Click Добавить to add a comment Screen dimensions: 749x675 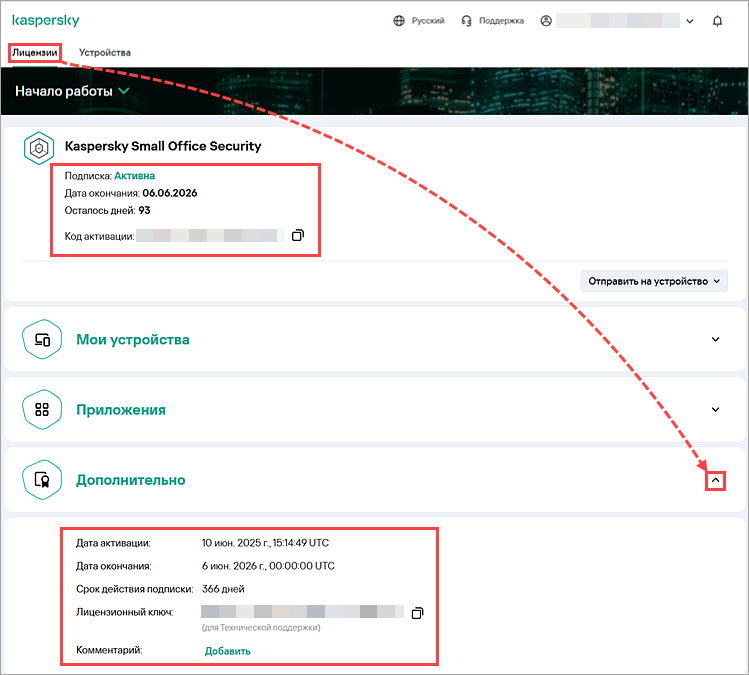pos(227,651)
